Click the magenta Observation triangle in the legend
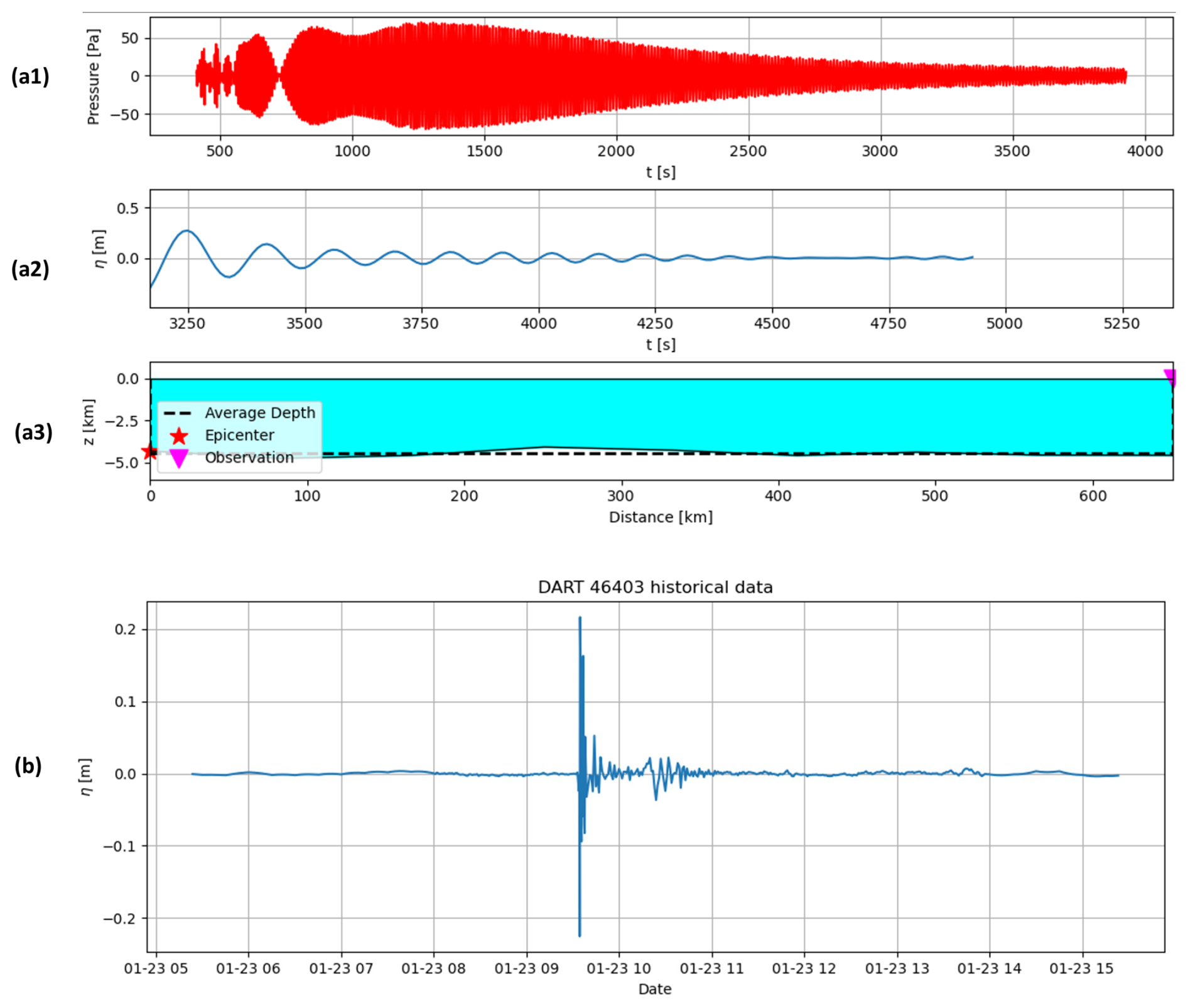1188x1008 pixels. coord(179,458)
